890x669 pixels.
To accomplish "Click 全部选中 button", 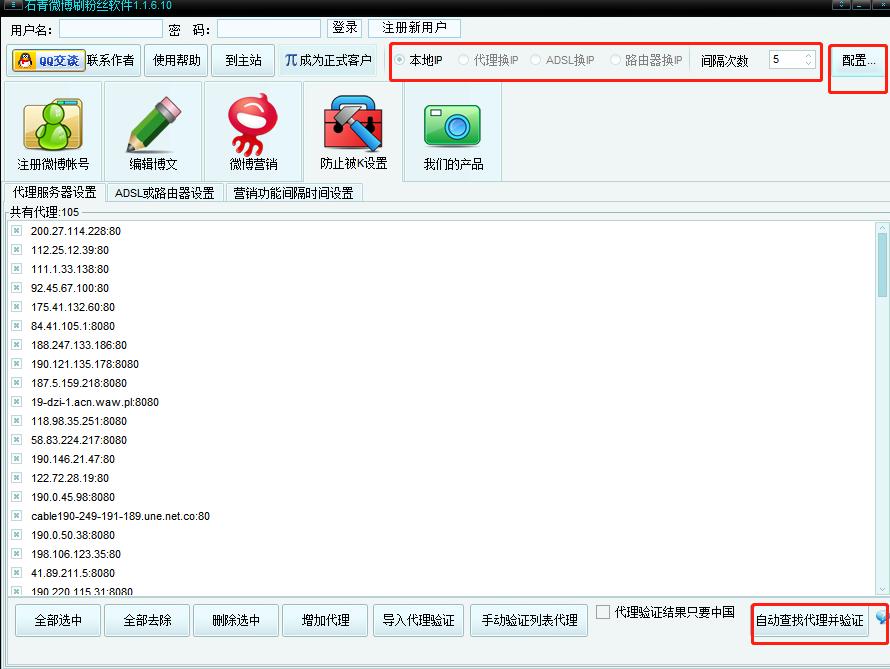I will point(58,620).
